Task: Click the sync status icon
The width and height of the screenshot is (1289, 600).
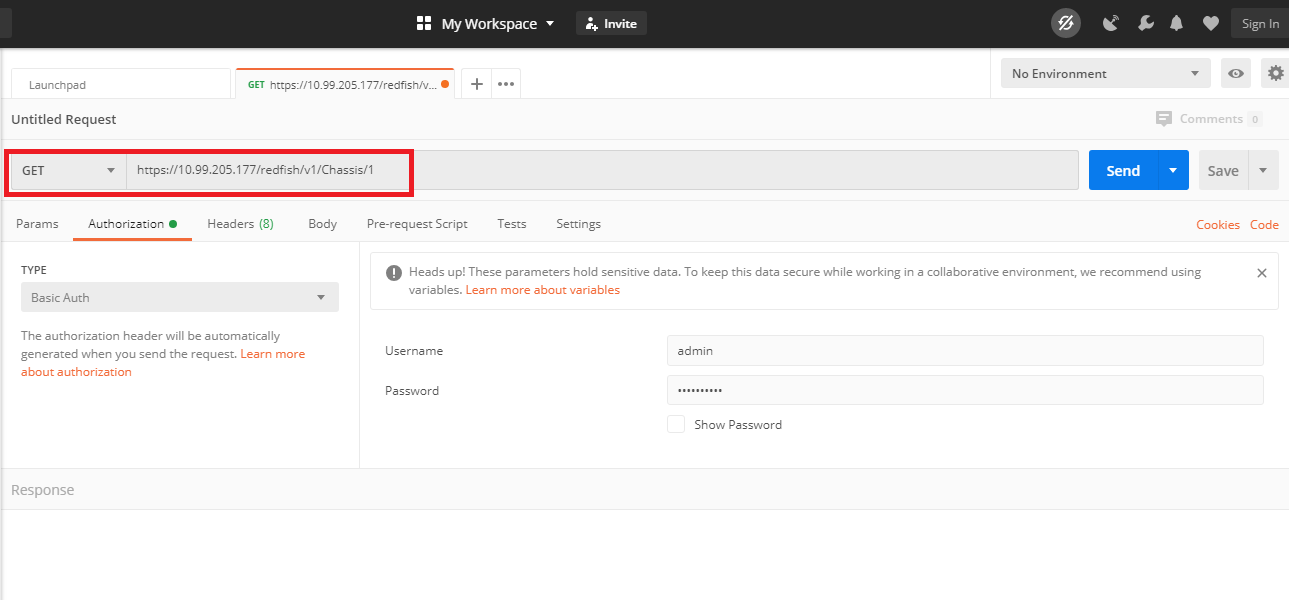Action: coord(1066,23)
